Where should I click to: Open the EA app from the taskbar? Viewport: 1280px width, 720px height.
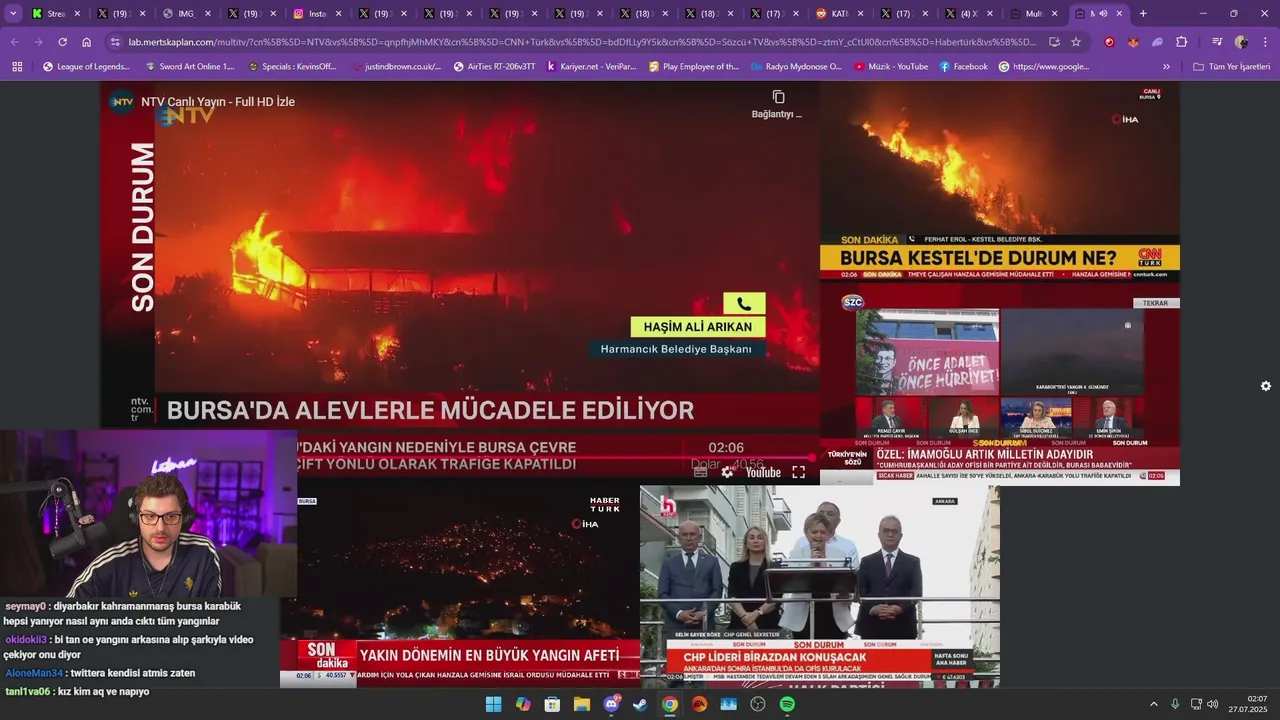click(x=699, y=704)
